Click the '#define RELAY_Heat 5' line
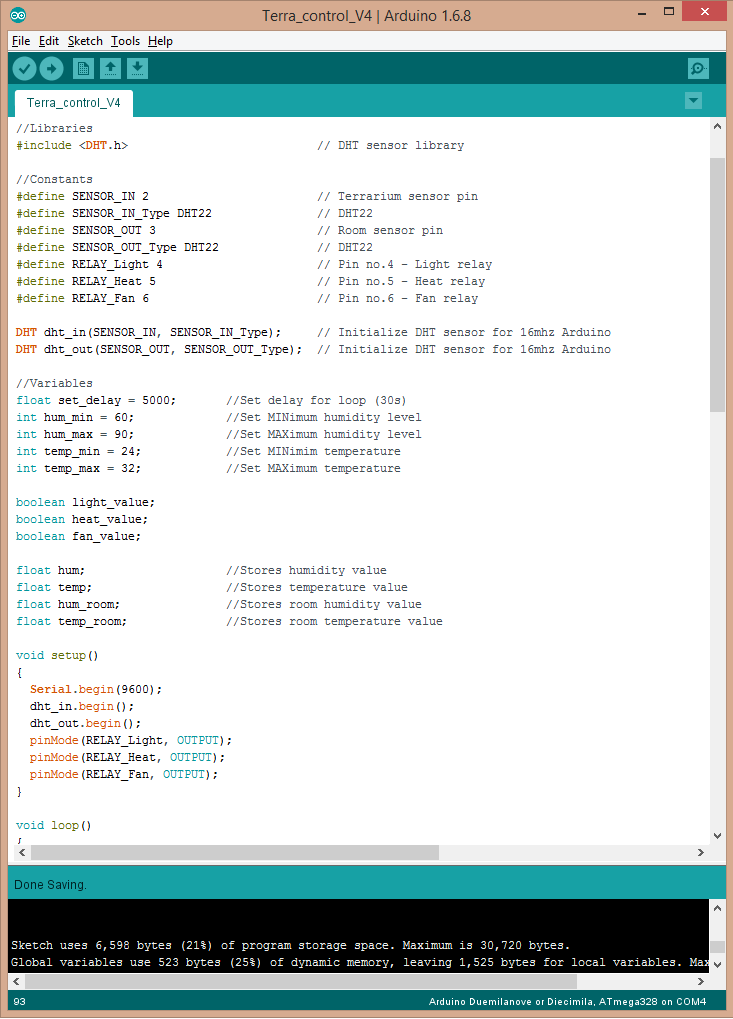The width and height of the screenshot is (733, 1019). coord(86,281)
